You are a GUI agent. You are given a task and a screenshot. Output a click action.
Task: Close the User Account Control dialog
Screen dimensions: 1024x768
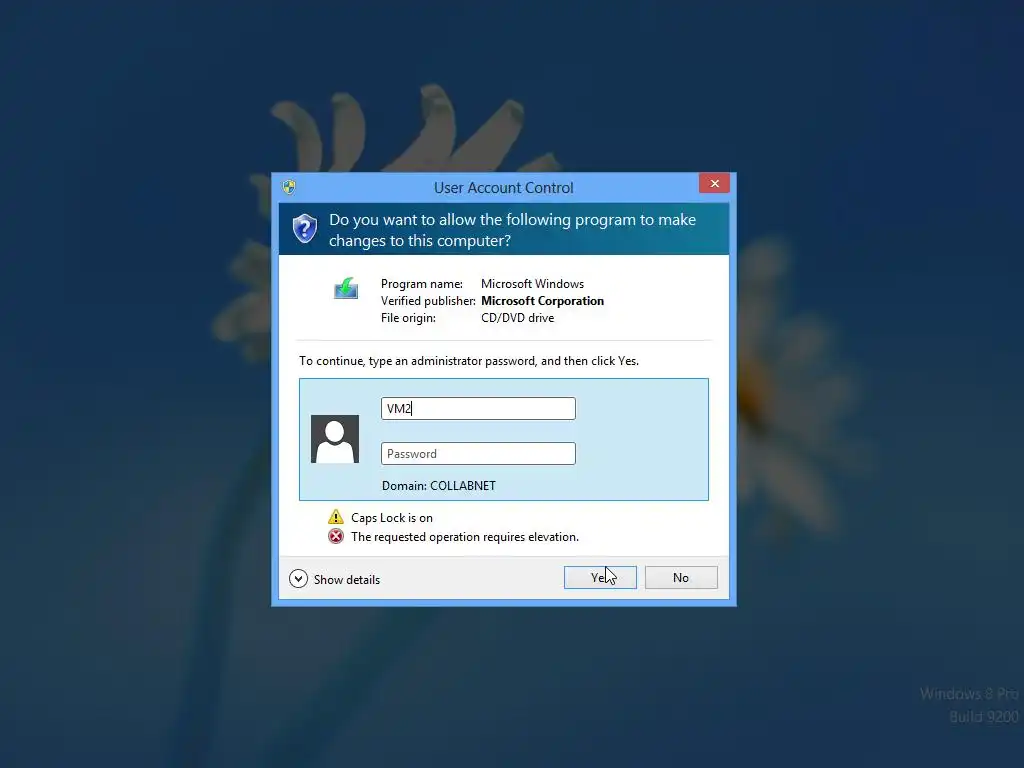[714, 184]
